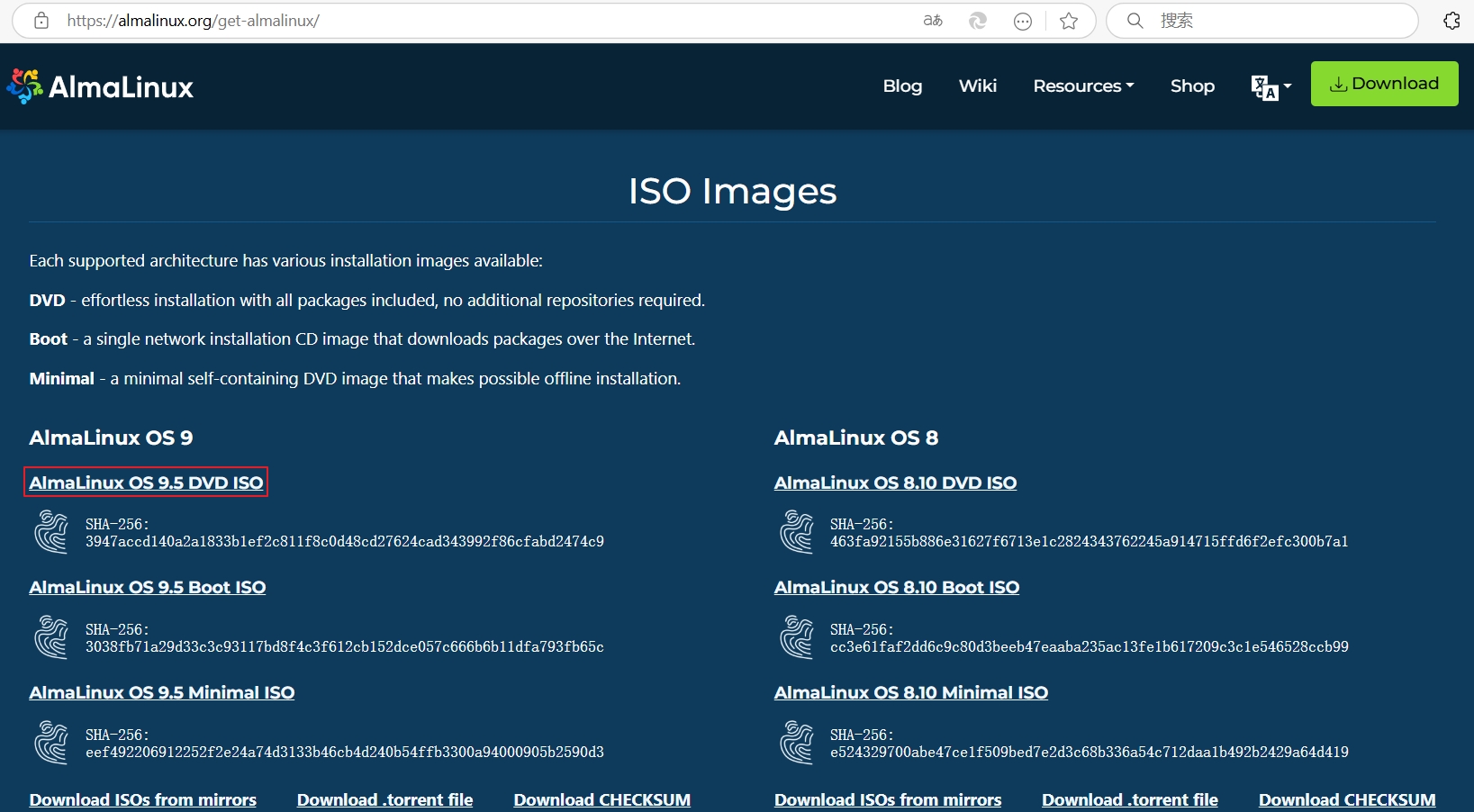Click the refresh-style icon in address bar
This screenshot has height=812, width=1474.
[x=978, y=21]
